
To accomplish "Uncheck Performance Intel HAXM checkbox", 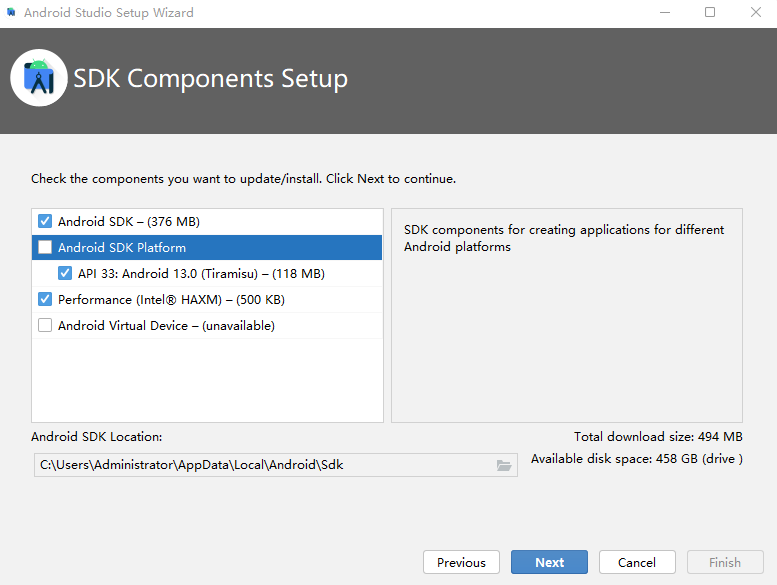I will (45, 299).
